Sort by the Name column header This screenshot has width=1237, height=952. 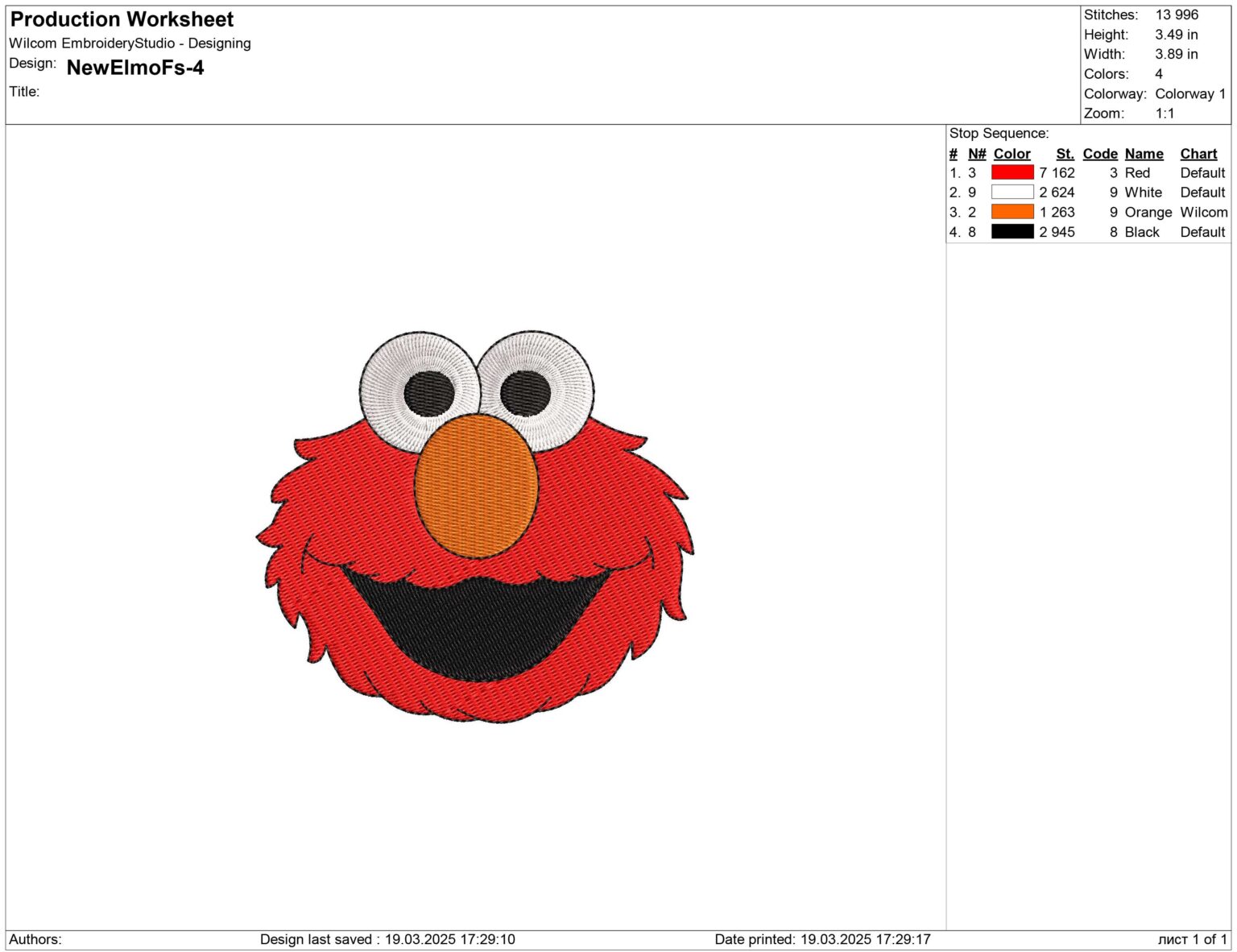(1143, 153)
